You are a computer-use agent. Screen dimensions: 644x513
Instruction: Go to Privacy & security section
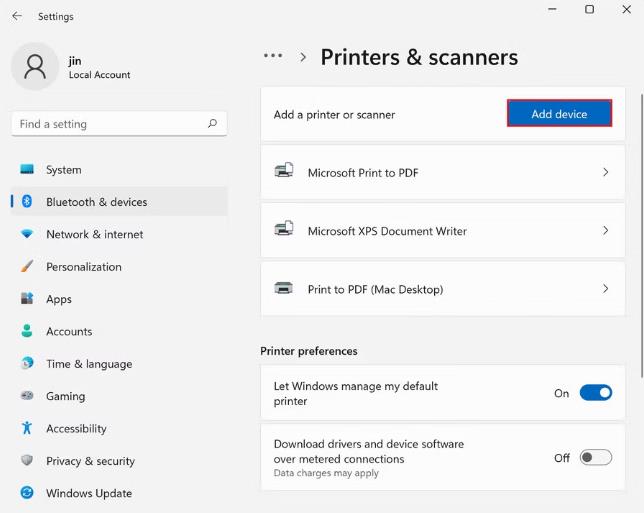tap(90, 461)
